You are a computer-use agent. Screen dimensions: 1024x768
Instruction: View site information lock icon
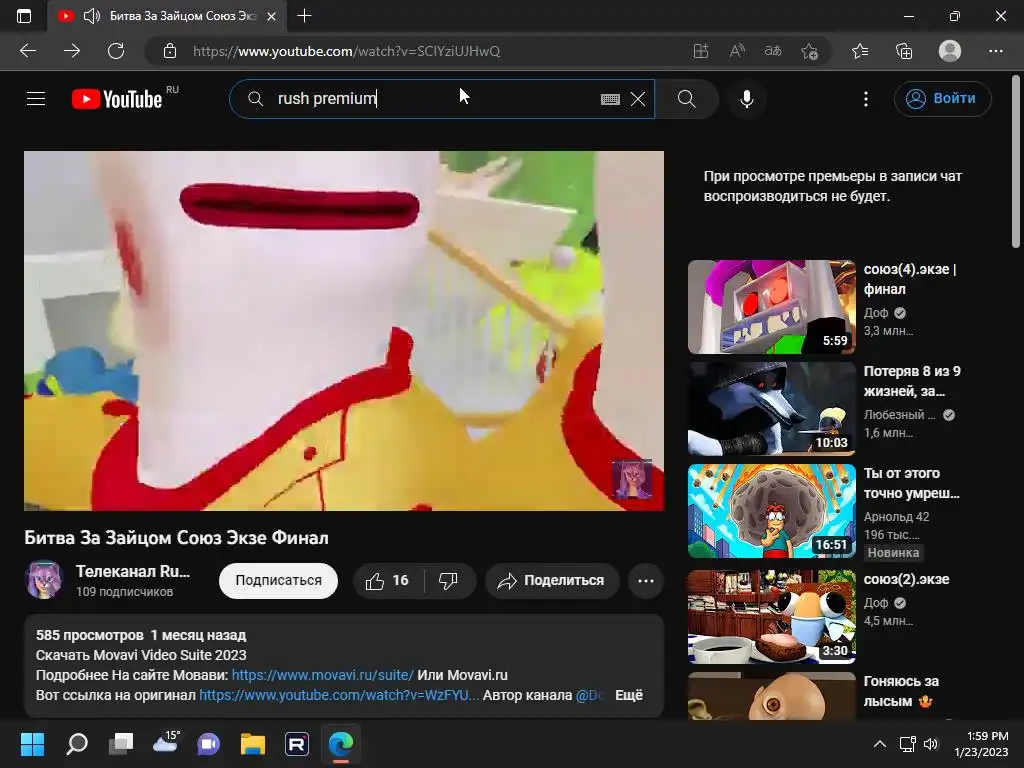pyautogui.click(x=170, y=51)
